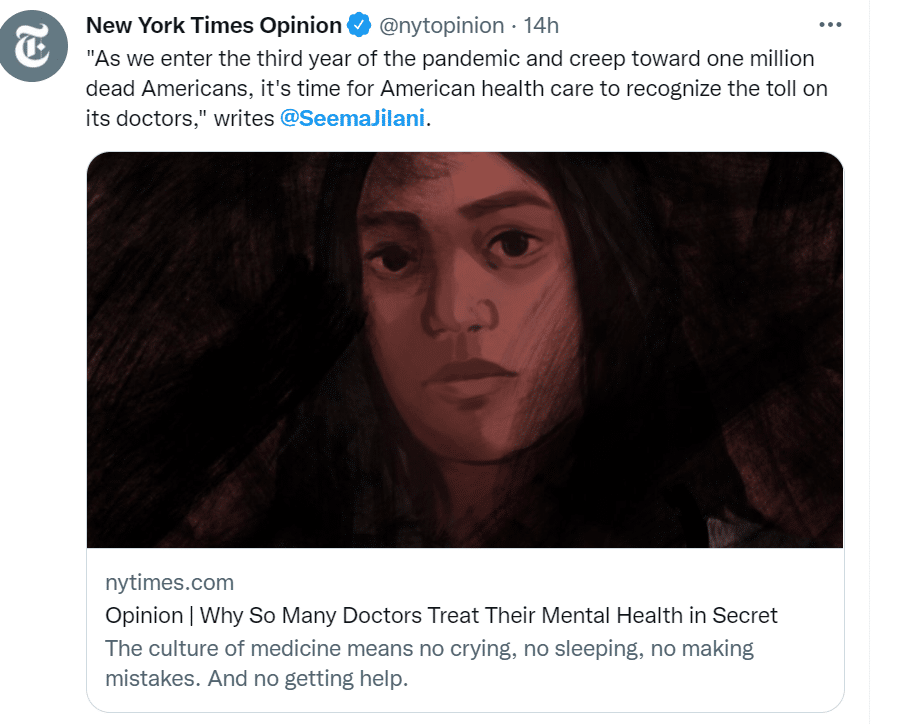
Task: Open the article illustration image
Action: [x=464, y=349]
